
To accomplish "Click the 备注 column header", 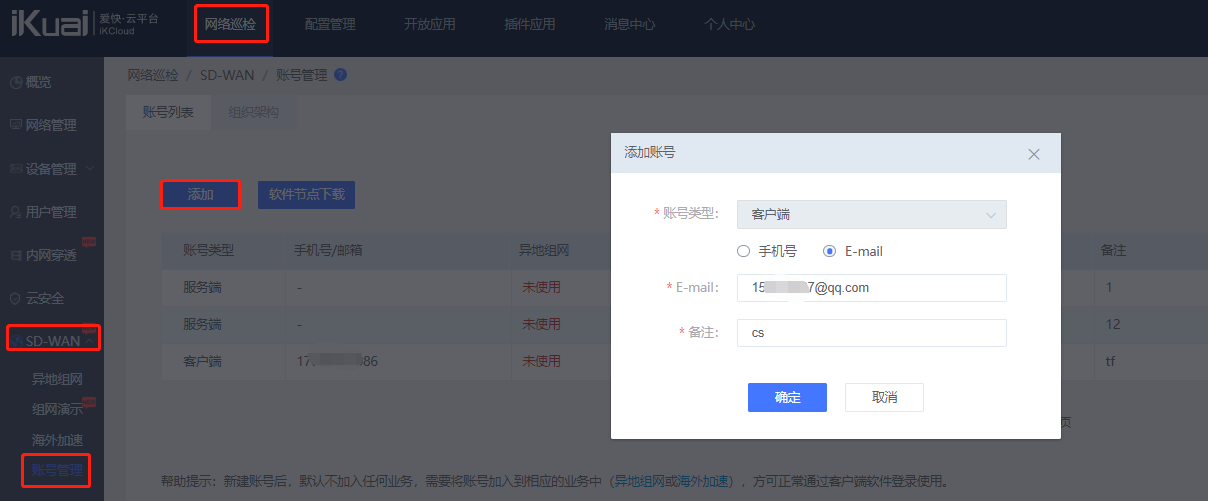I will pyautogui.click(x=1113, y=250).
